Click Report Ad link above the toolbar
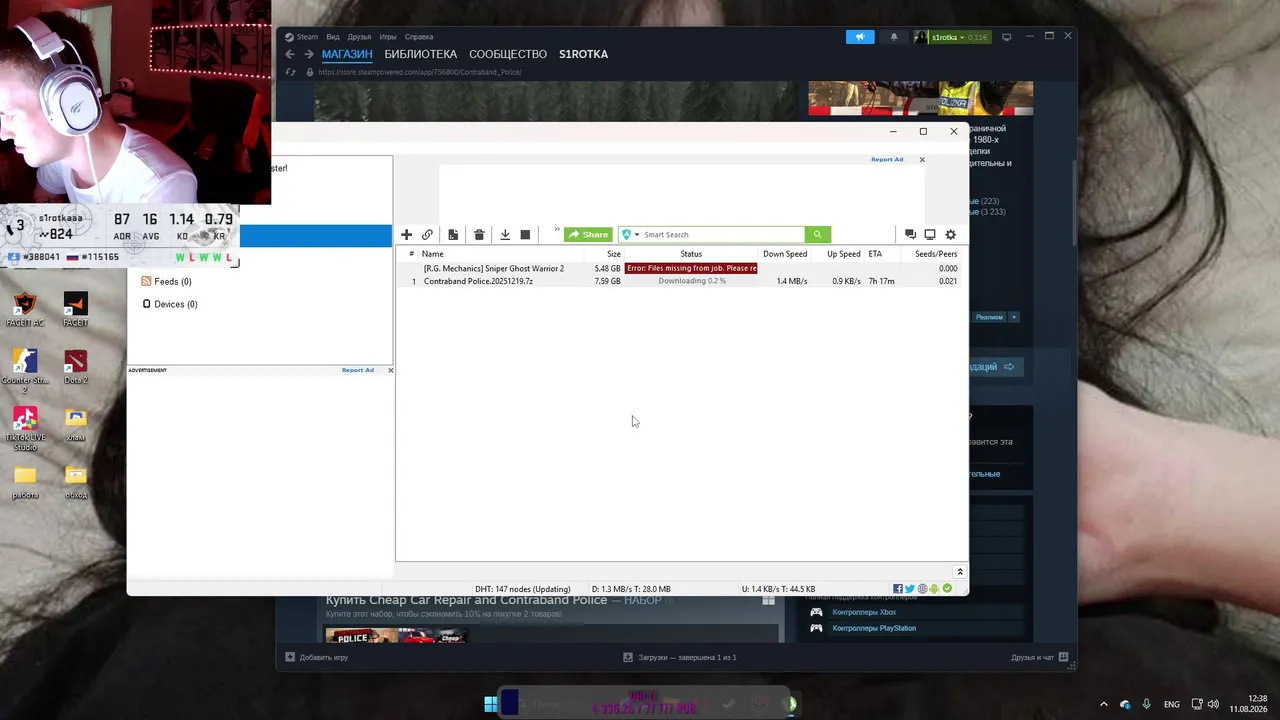Image resolution: width=1280 pixels, height=720 pixels. 887,159
